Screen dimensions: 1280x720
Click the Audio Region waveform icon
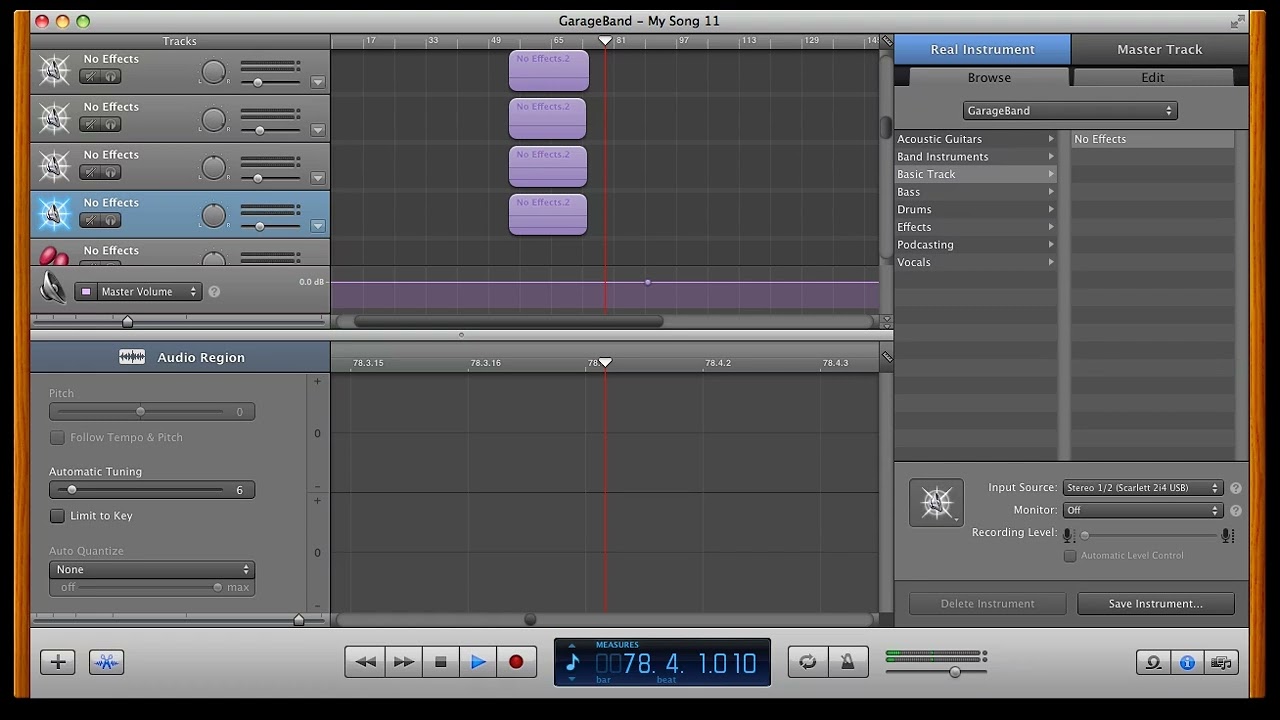[132, 357]
